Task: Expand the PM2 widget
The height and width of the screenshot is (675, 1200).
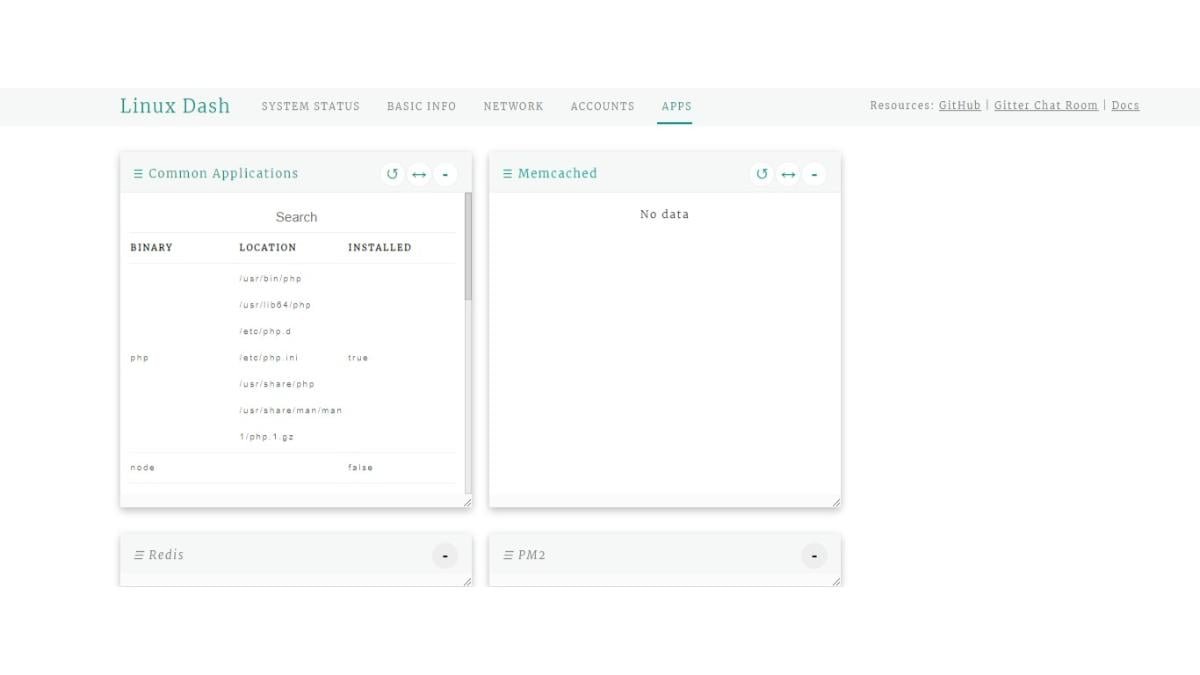Action: (x=813, y=555)
